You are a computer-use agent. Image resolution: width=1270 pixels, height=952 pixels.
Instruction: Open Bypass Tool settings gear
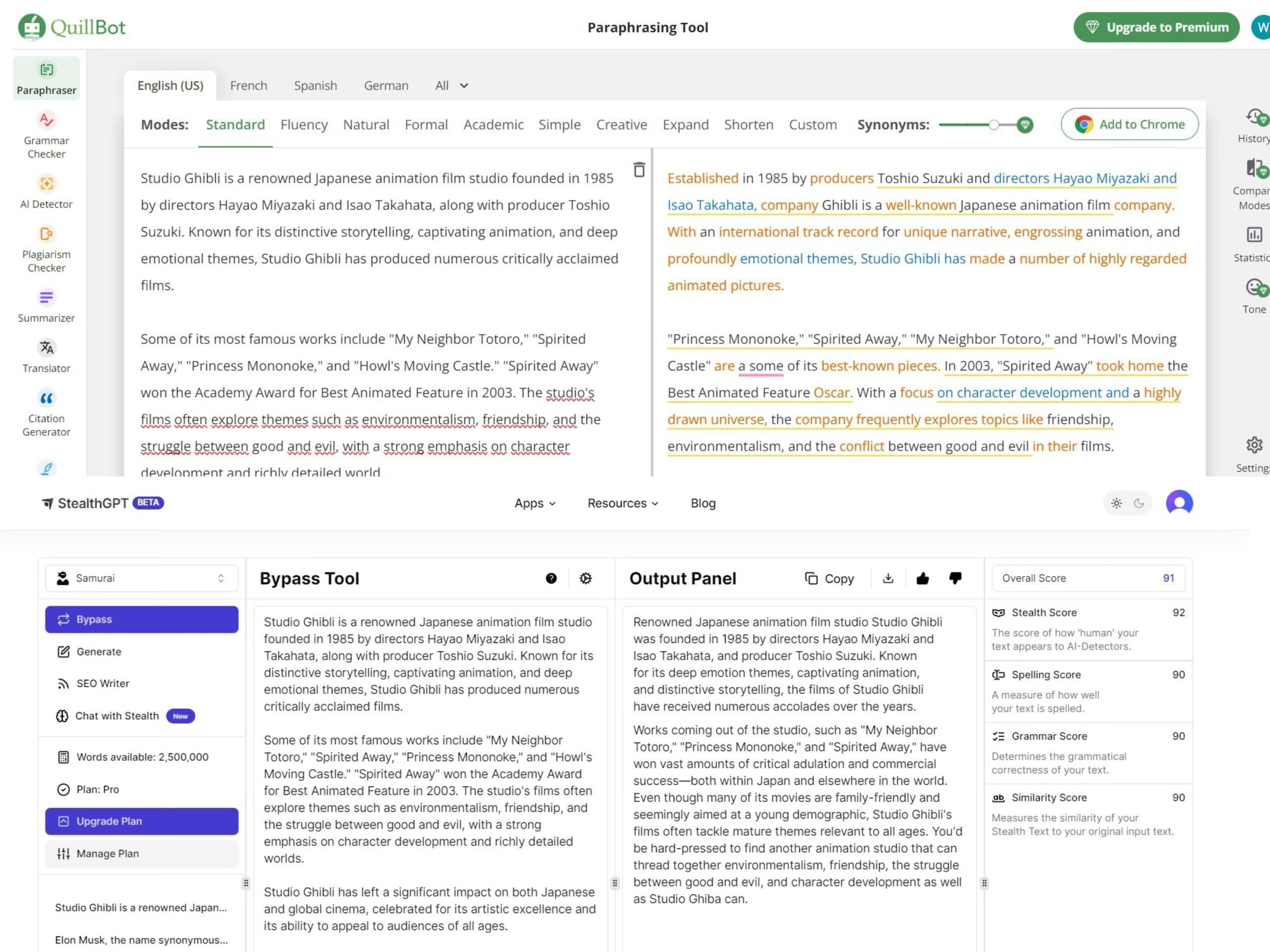(585, 578)
